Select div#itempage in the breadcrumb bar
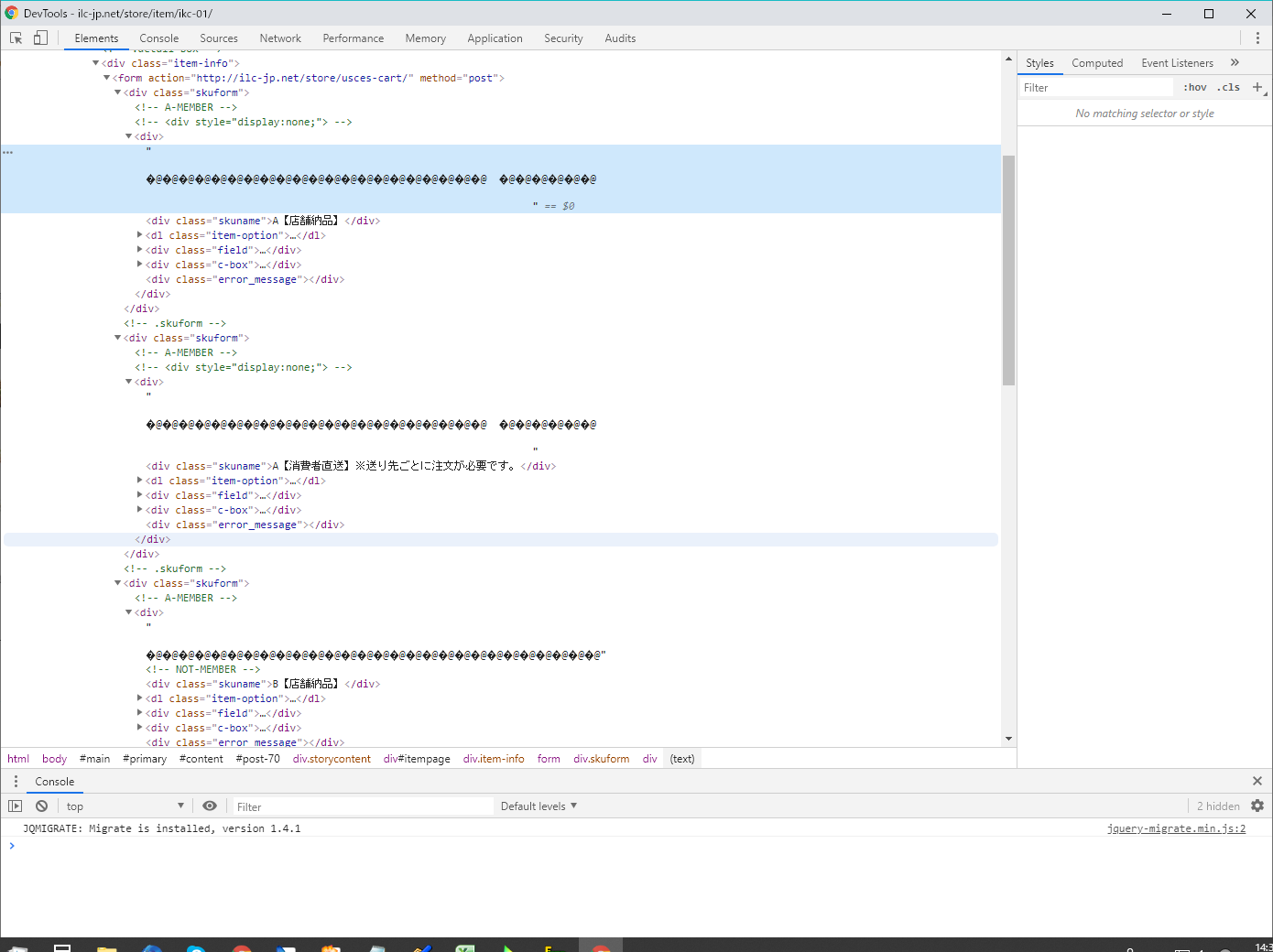Image resolution: width=1273 pixels, height=952 pixels. click(x=417, y=759)
